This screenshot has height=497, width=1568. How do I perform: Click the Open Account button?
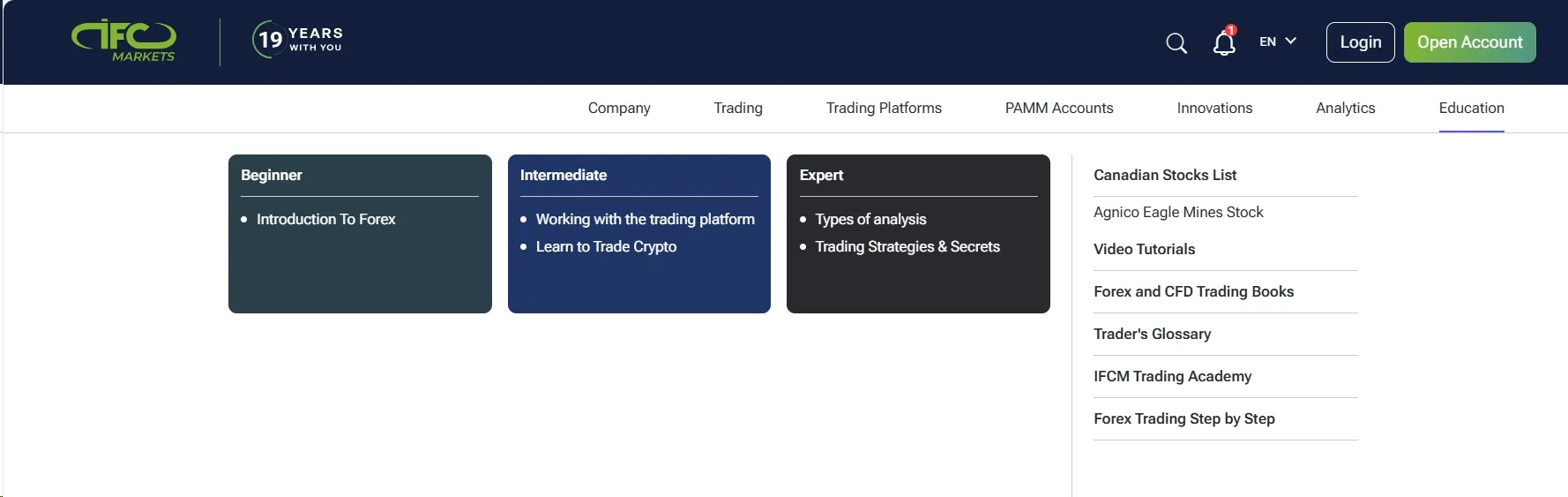coord(1469,42)
